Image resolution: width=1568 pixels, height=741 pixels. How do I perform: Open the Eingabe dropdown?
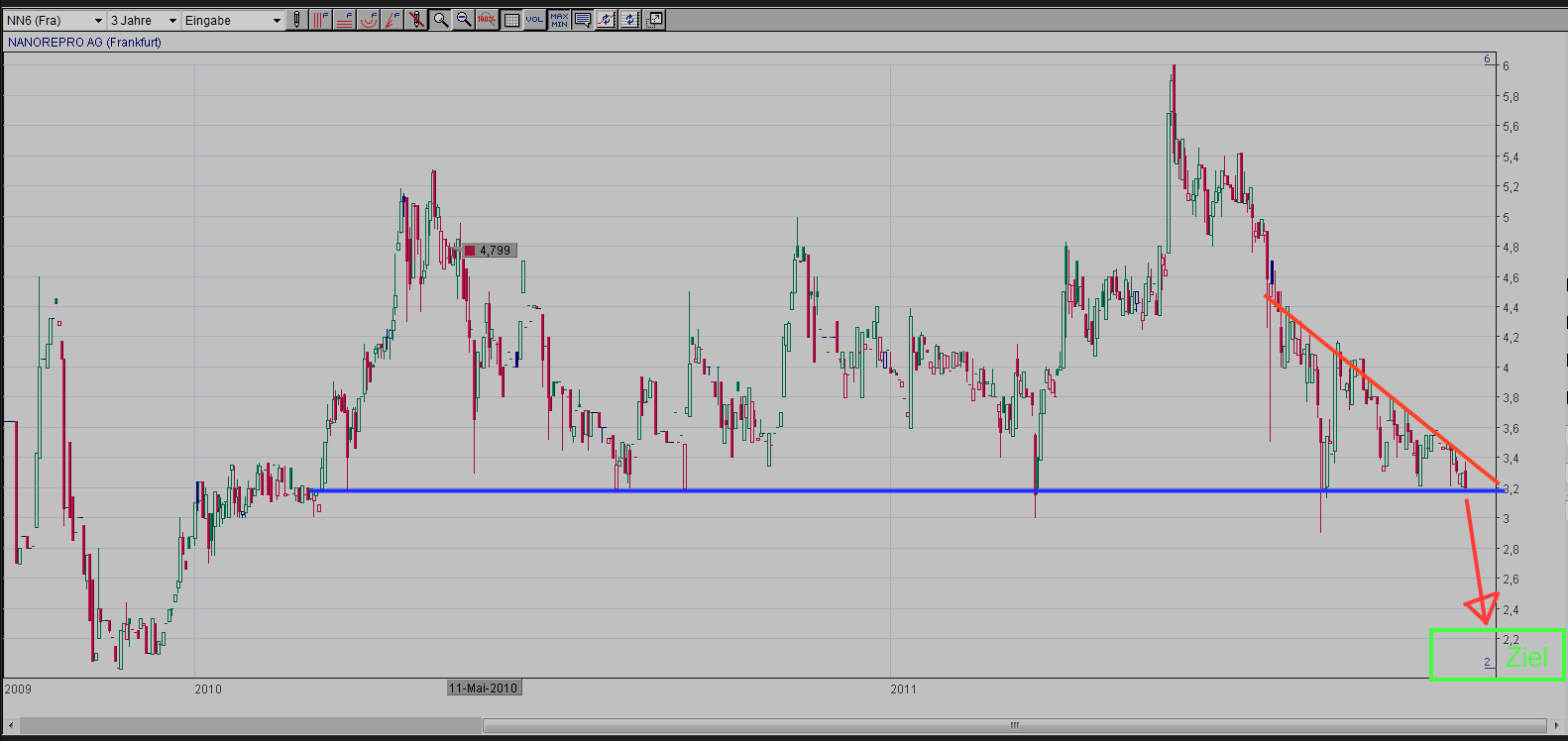point(277,21)
